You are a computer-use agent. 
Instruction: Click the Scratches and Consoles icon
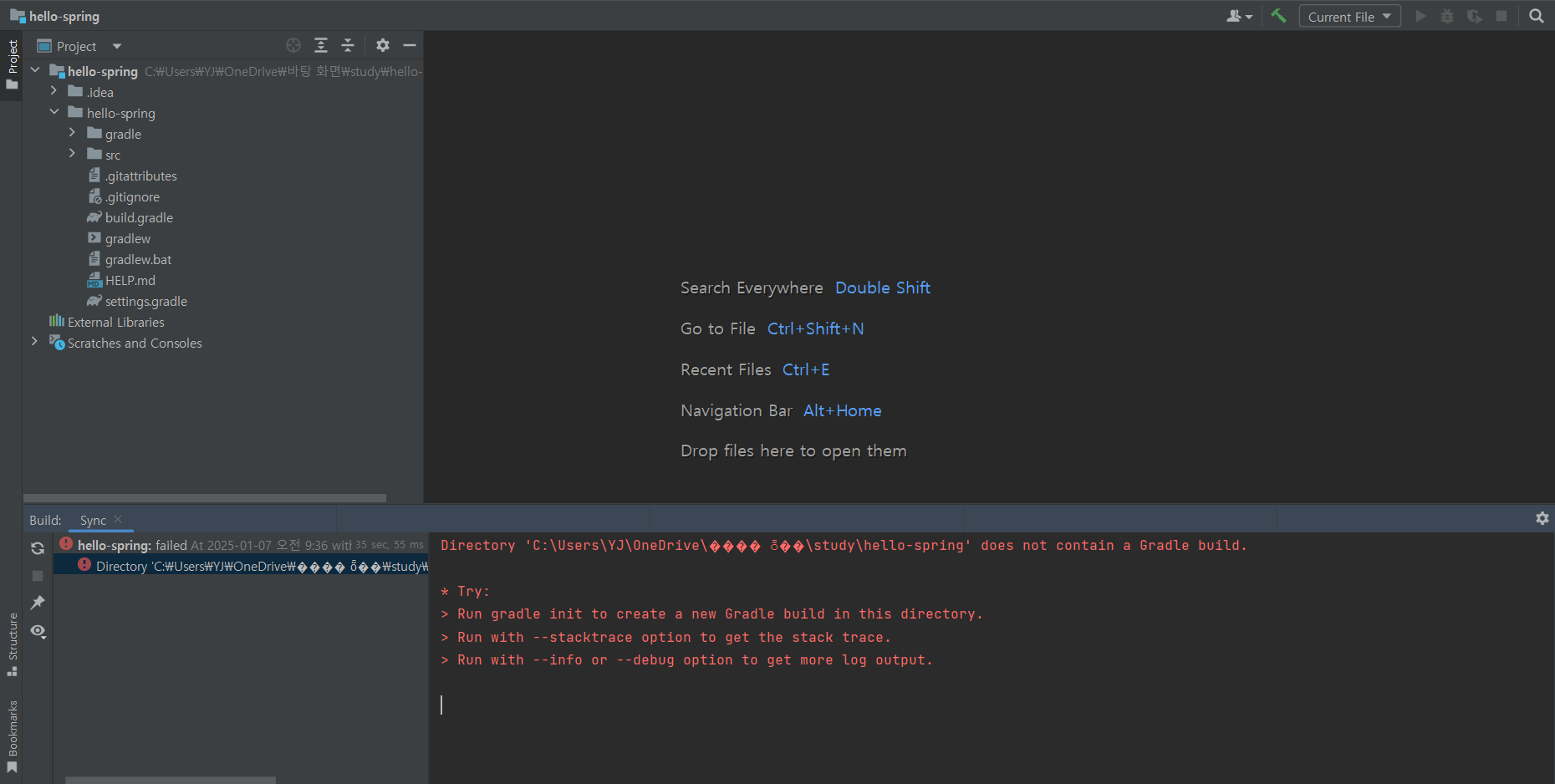(x=57, y=343)
